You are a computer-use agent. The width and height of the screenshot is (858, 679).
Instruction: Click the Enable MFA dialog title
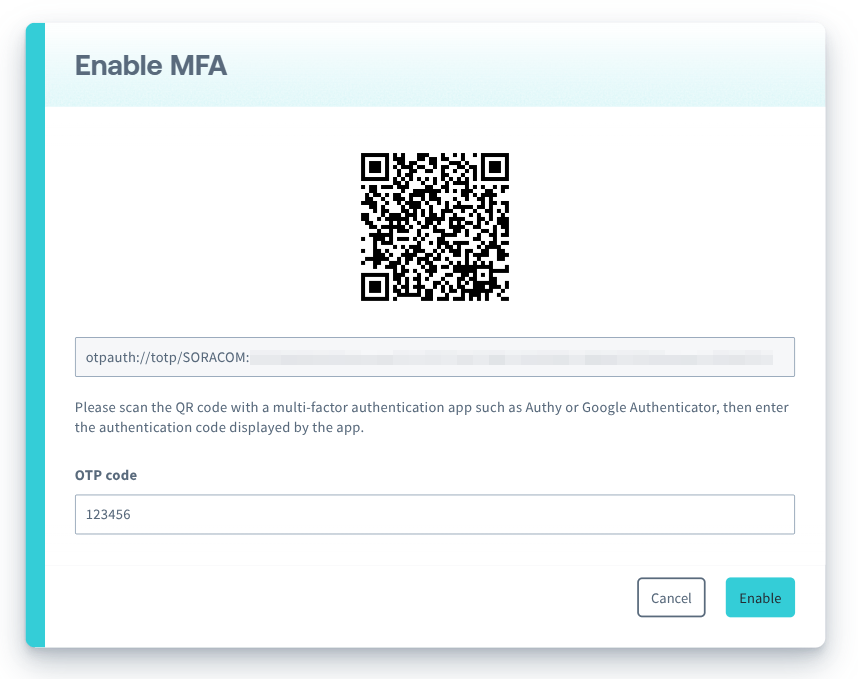151,65
